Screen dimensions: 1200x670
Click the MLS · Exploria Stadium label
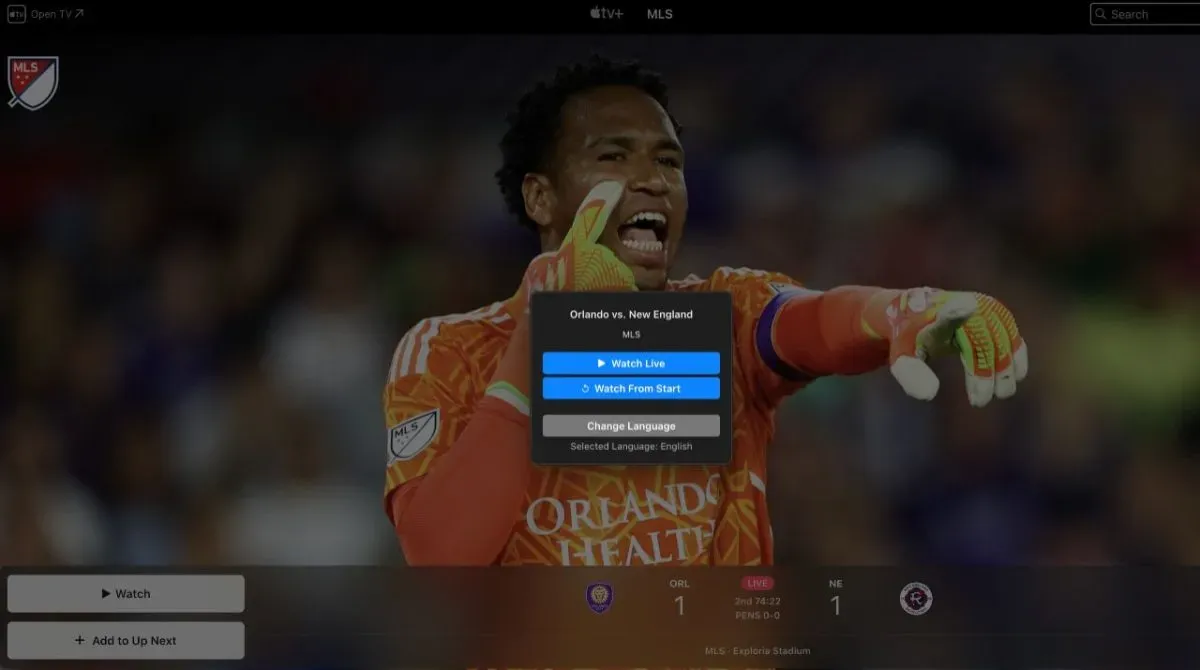tap(757, 651)
